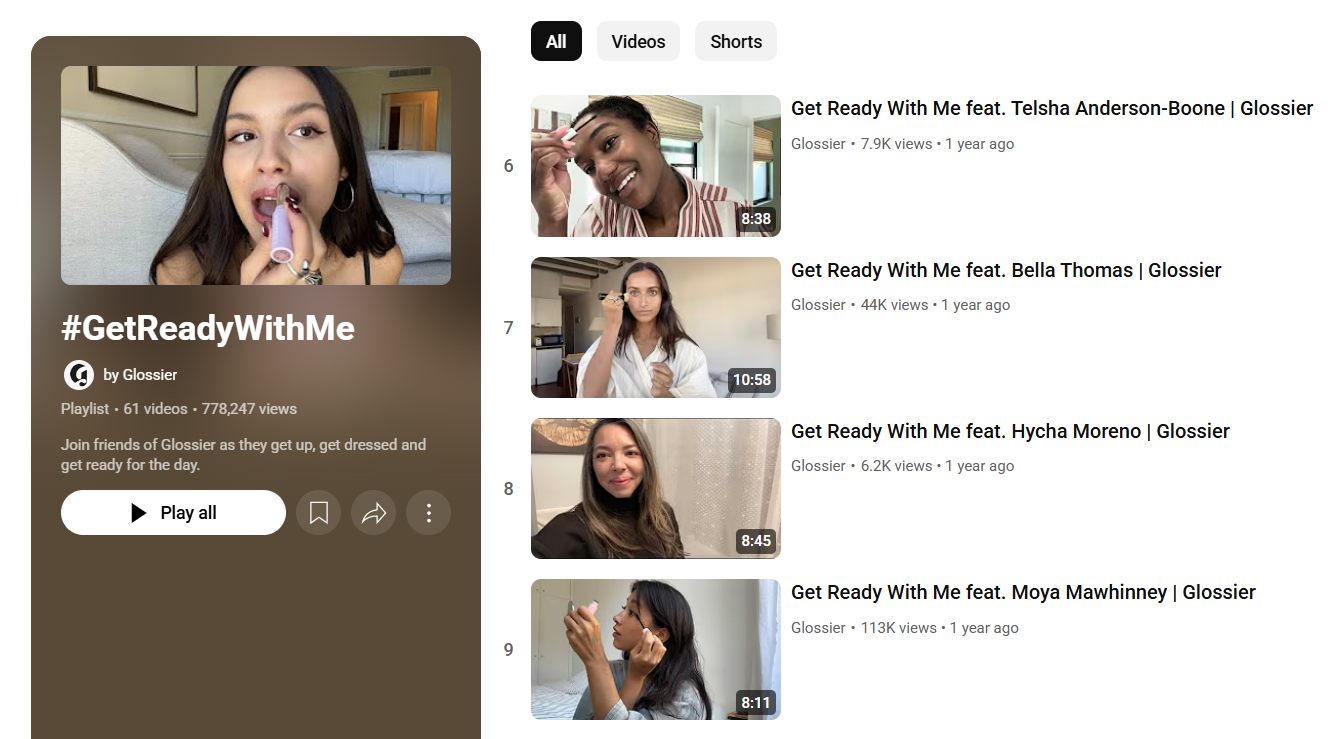Open the playlist cover thumbnail
This screenshot has width=1341, height=739.
[x=256, y=176]
